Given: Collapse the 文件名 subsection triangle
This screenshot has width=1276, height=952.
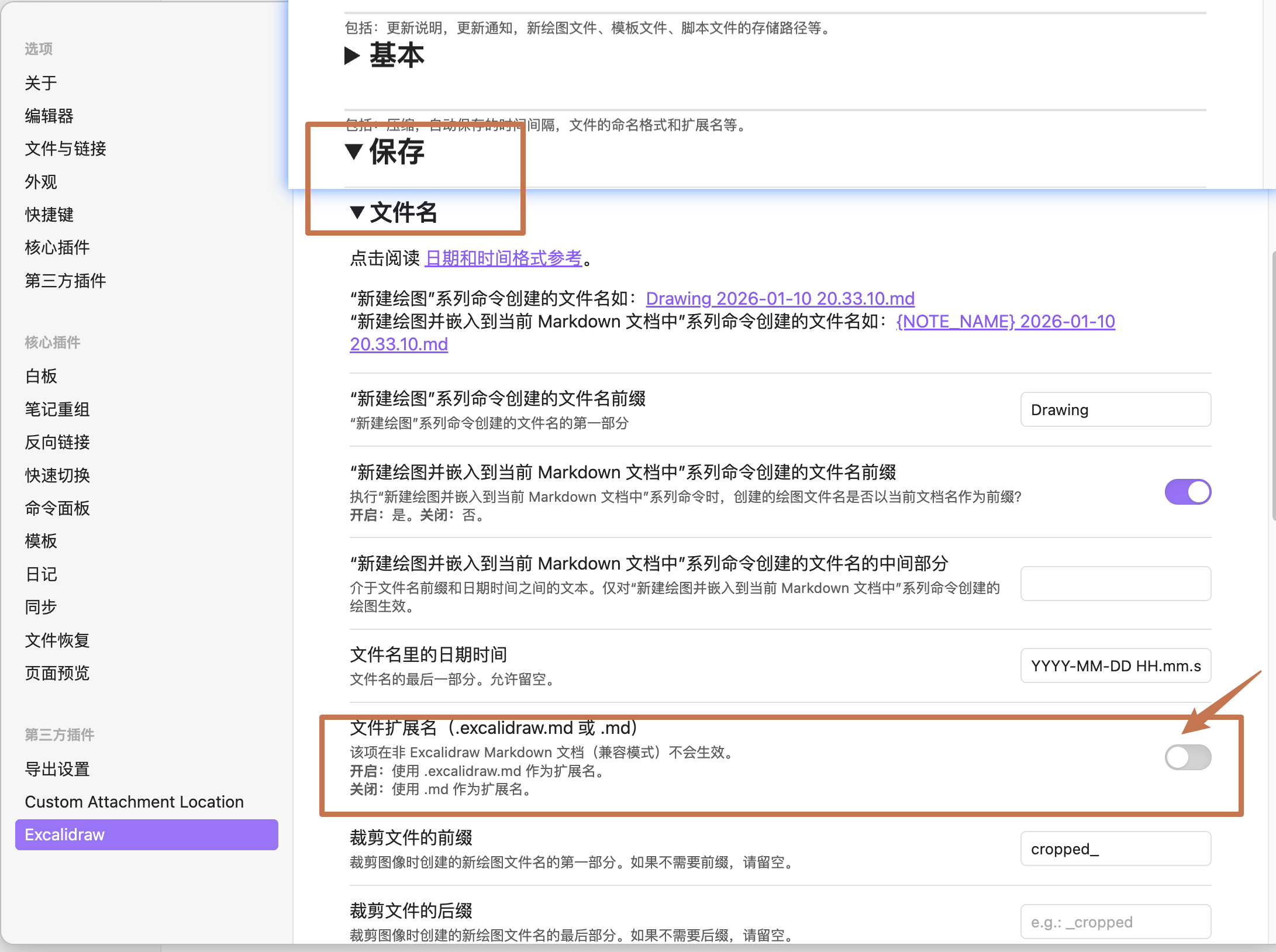Looking at the screenshot, I should 357,212.
